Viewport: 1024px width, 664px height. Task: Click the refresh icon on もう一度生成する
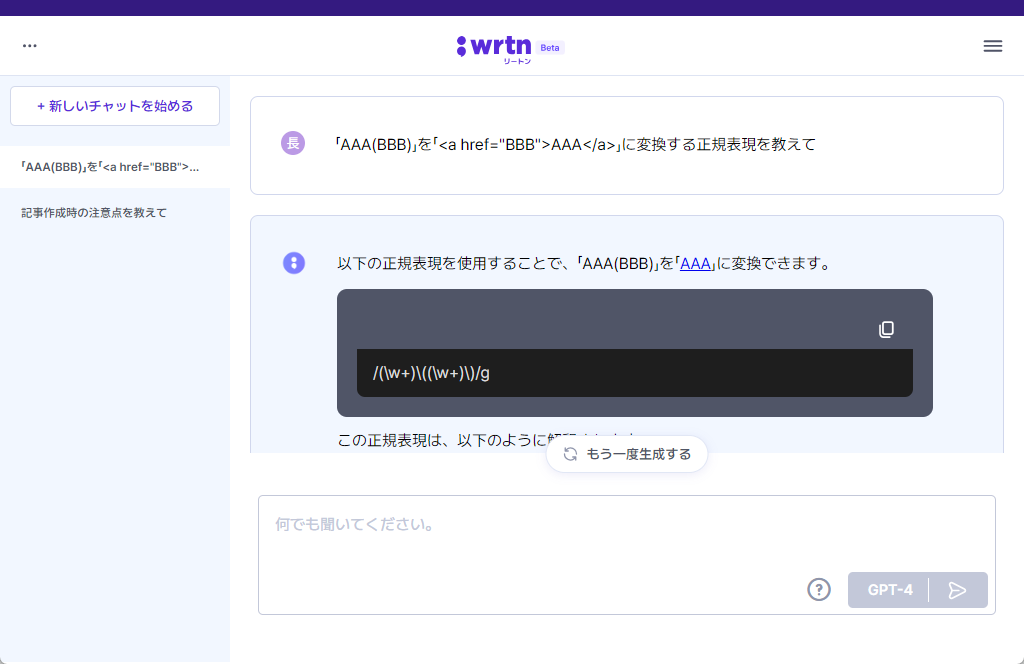570,453
